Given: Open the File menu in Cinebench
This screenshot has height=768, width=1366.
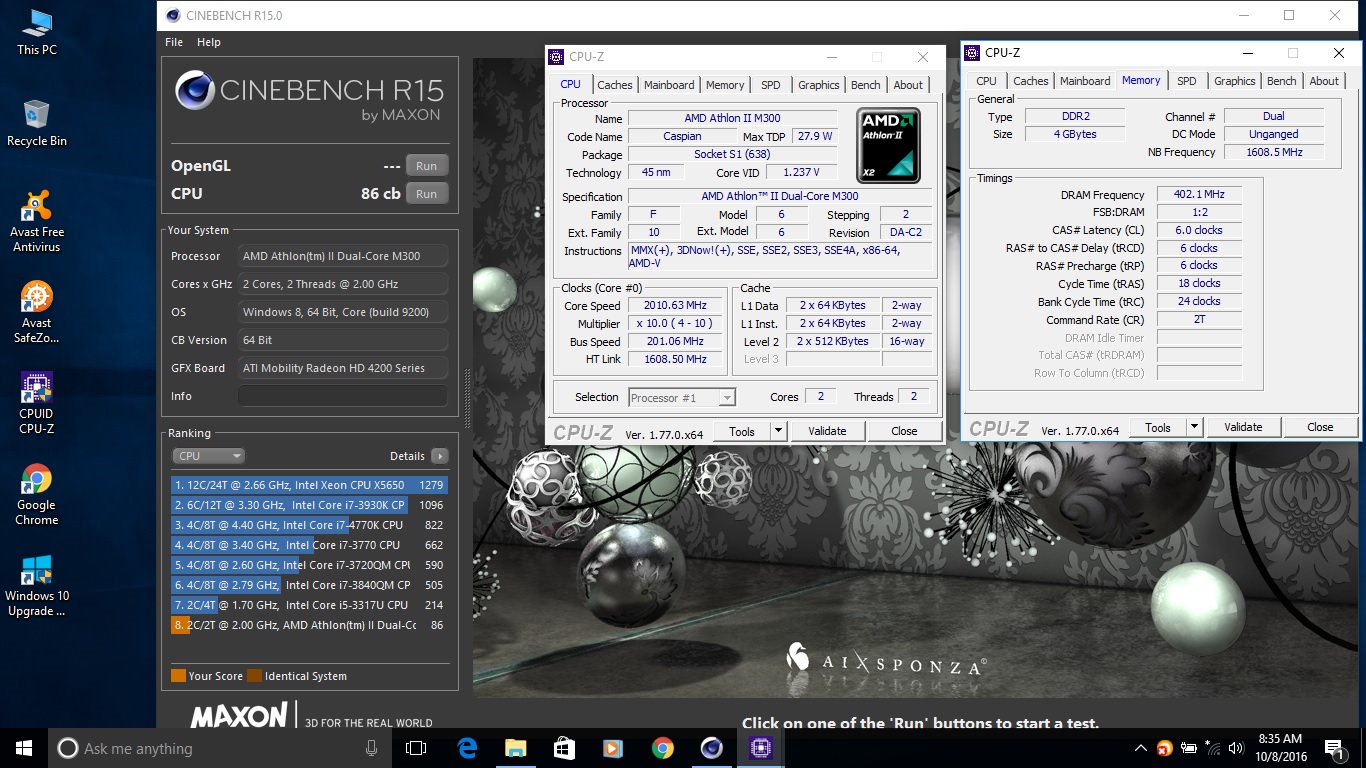Looking at the screenshot, I should tap(174, 42).
